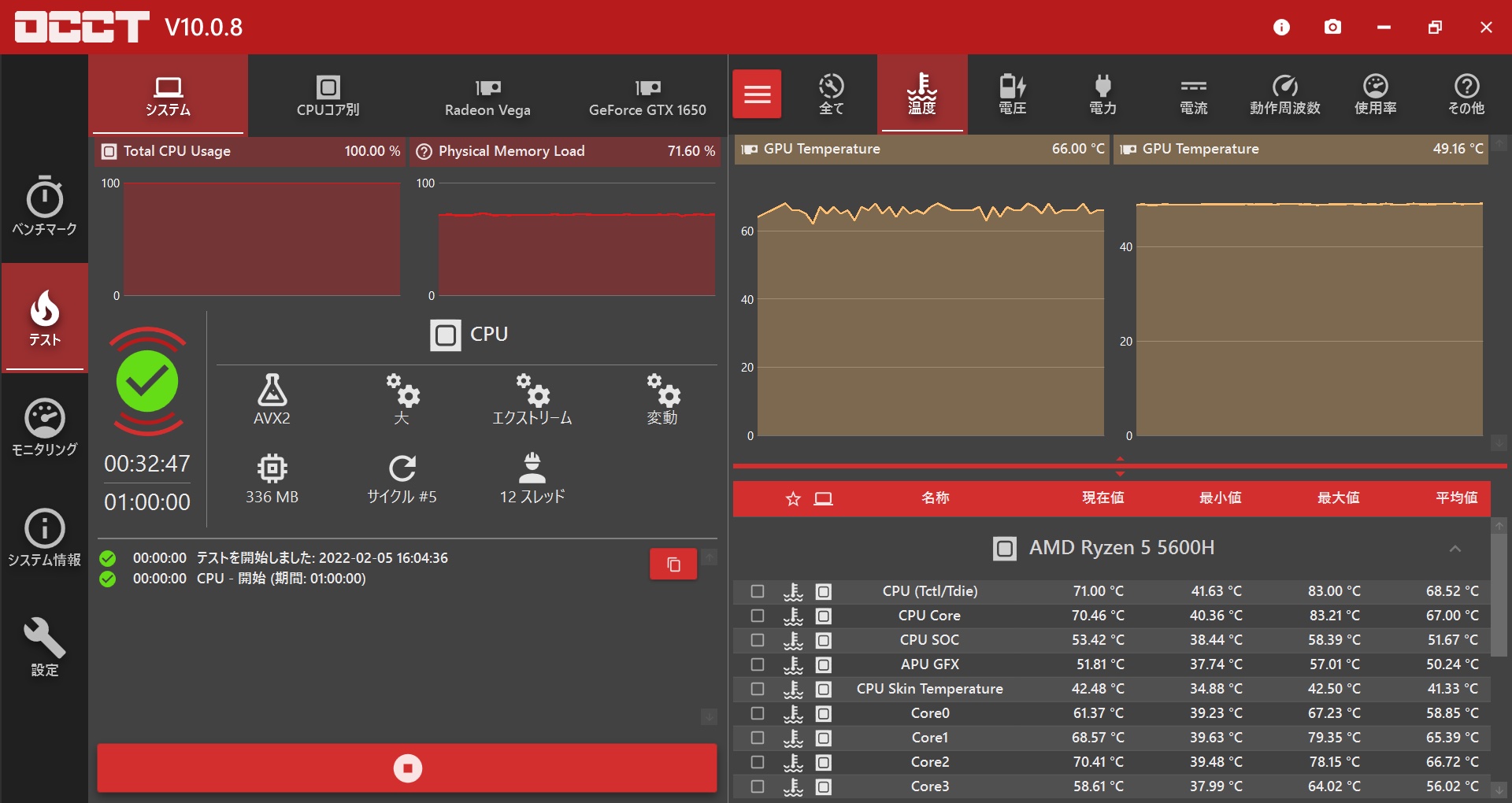Click the CPU icon on CPU SOC row

pos(823,640)
